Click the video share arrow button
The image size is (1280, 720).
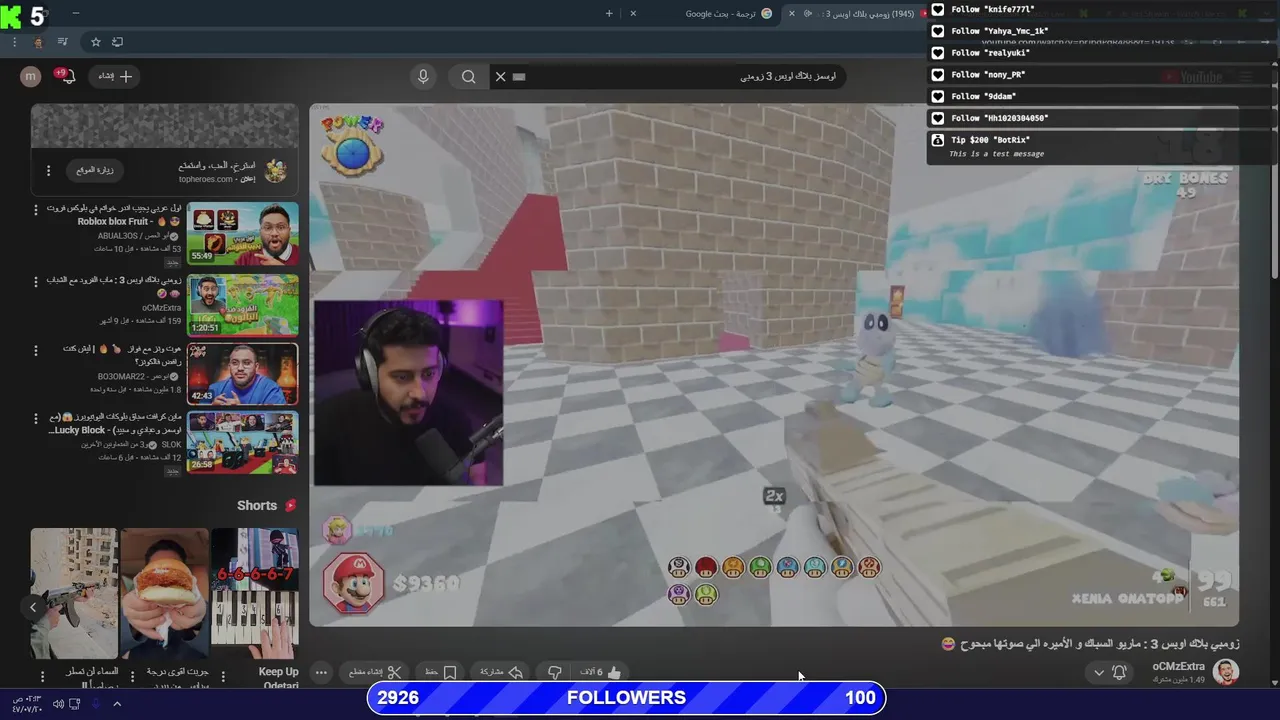501,672
